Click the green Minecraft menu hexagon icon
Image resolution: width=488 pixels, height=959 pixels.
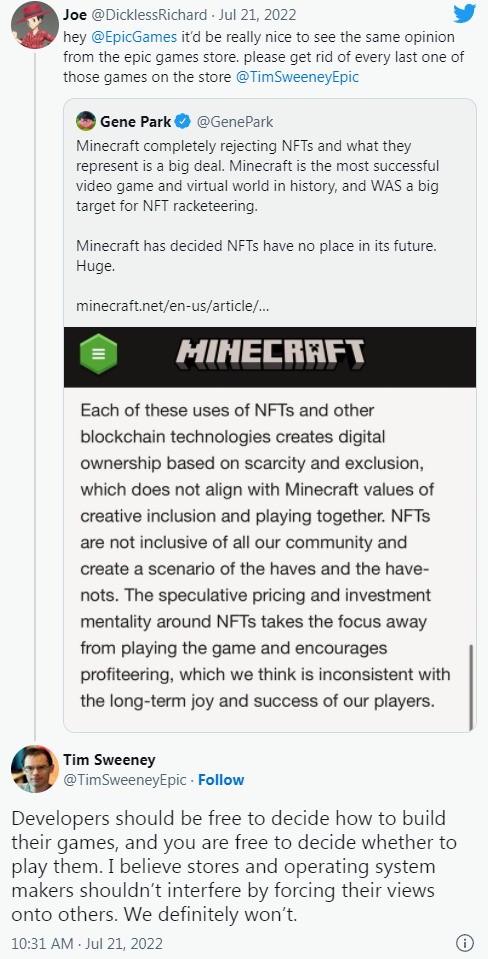[98, 354]
